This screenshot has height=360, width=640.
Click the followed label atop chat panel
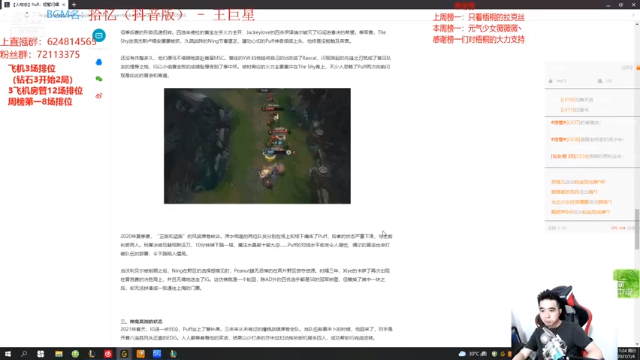(627, 68)
